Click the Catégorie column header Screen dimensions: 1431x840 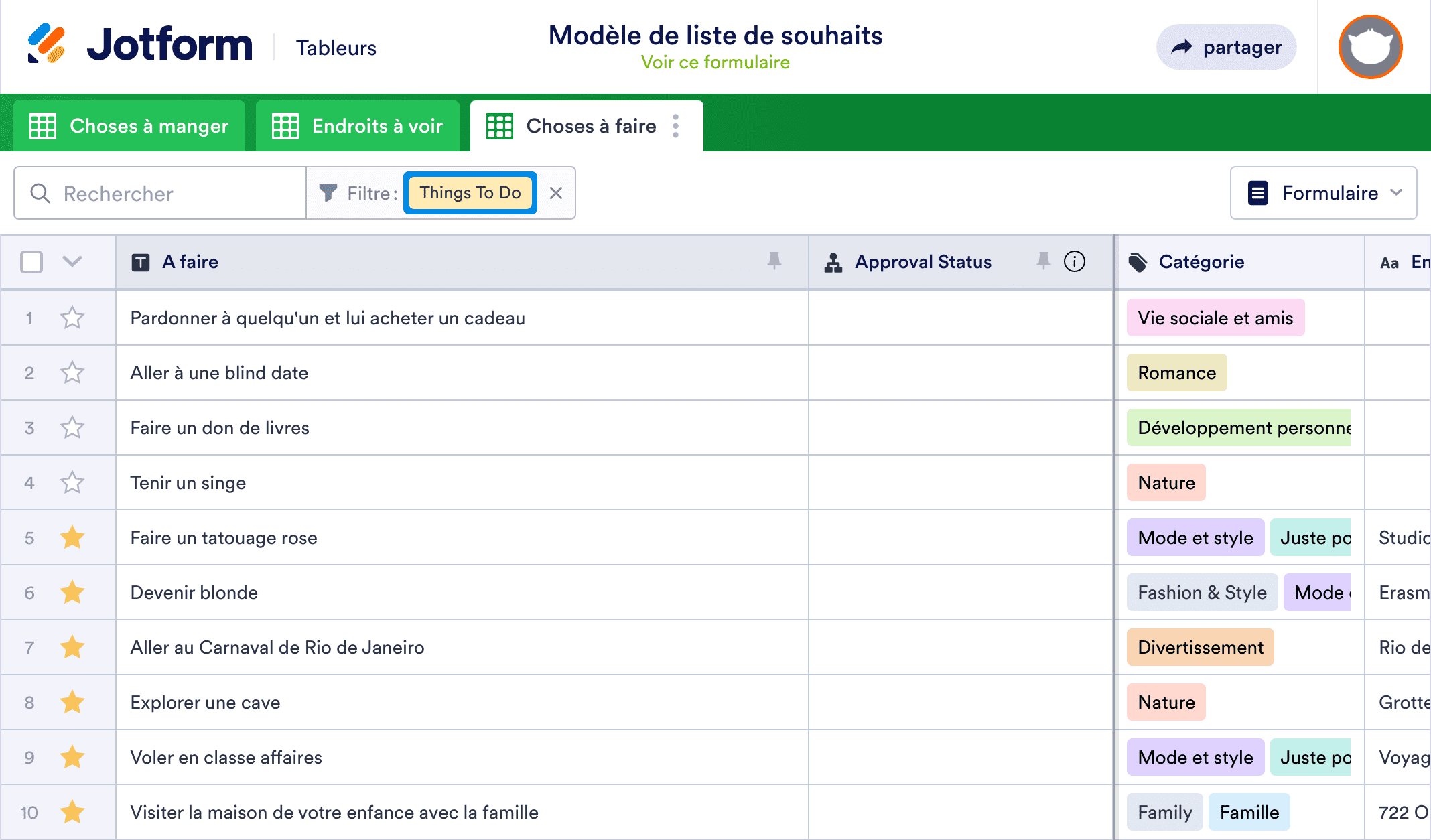click(1240, 262)
